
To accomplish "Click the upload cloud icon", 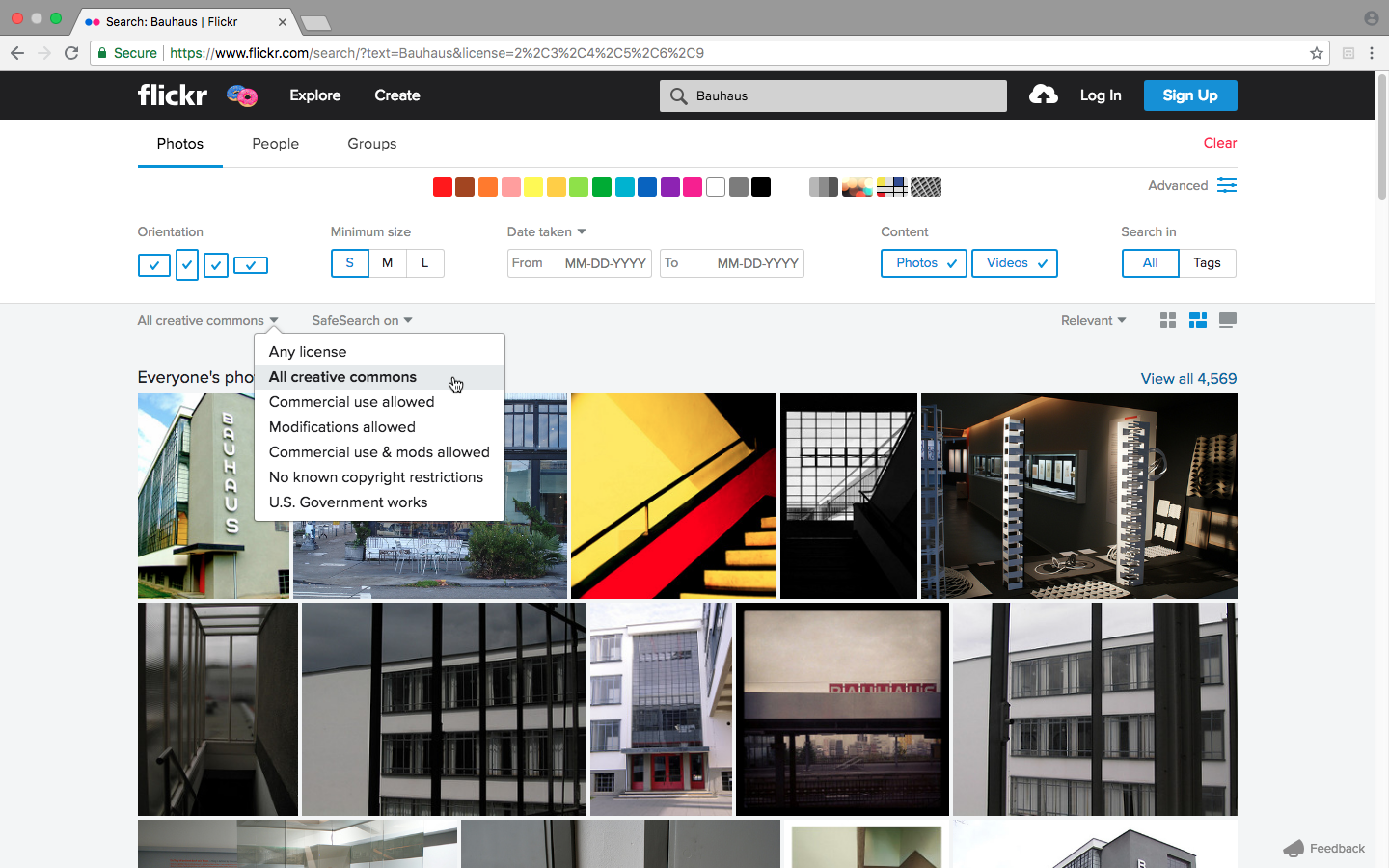I will click(x=1043, y=95).
